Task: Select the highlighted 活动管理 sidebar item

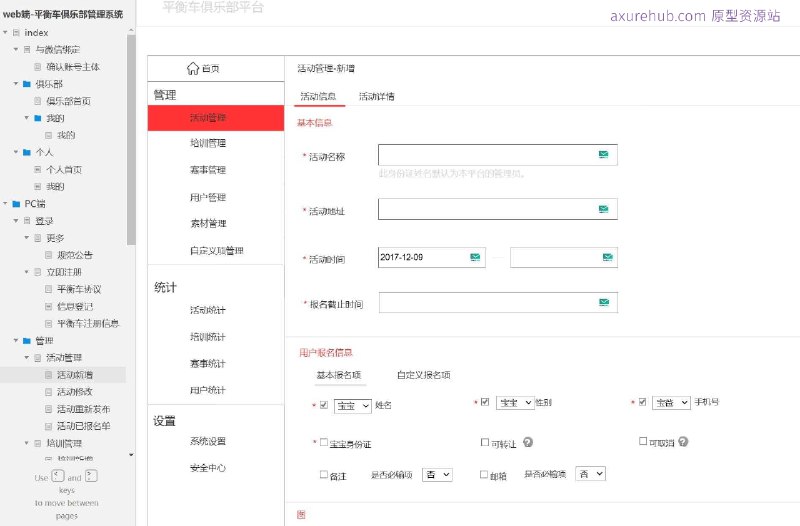Action: (216, 118)
